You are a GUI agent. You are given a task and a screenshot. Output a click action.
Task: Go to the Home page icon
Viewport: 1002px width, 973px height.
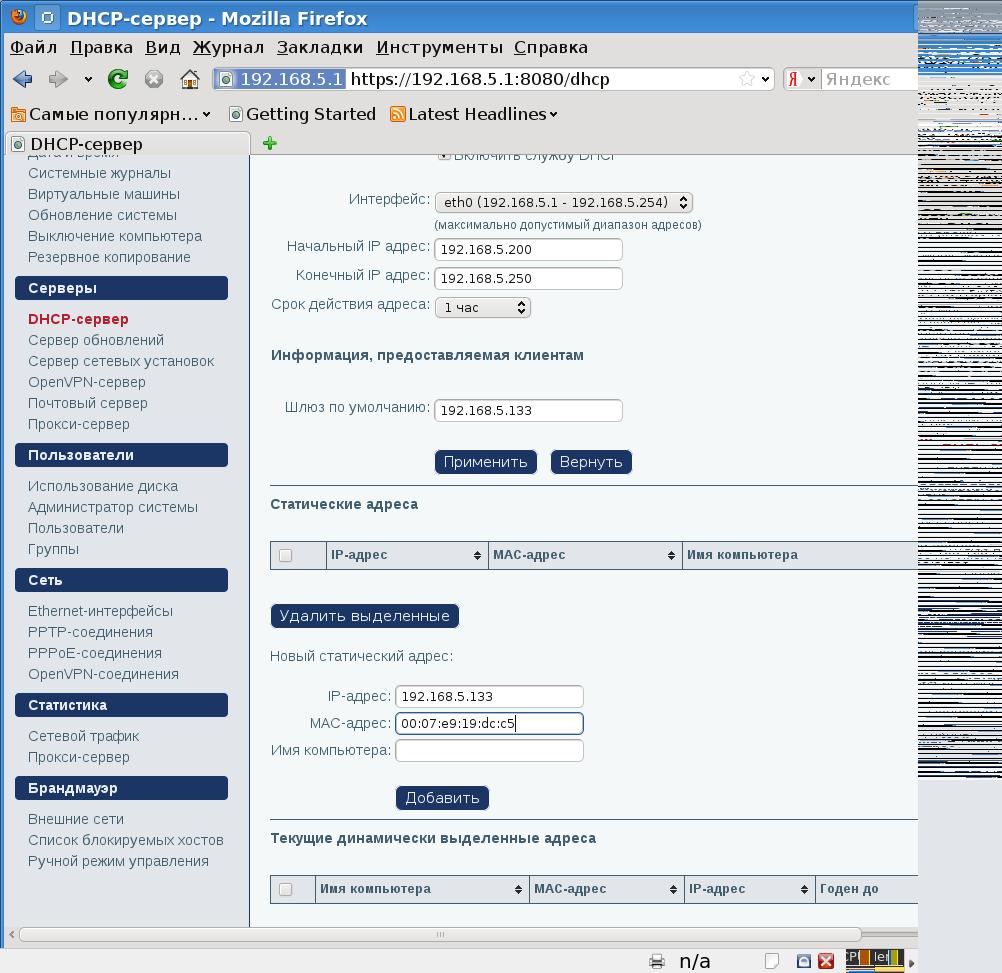(x=190, y=79)
